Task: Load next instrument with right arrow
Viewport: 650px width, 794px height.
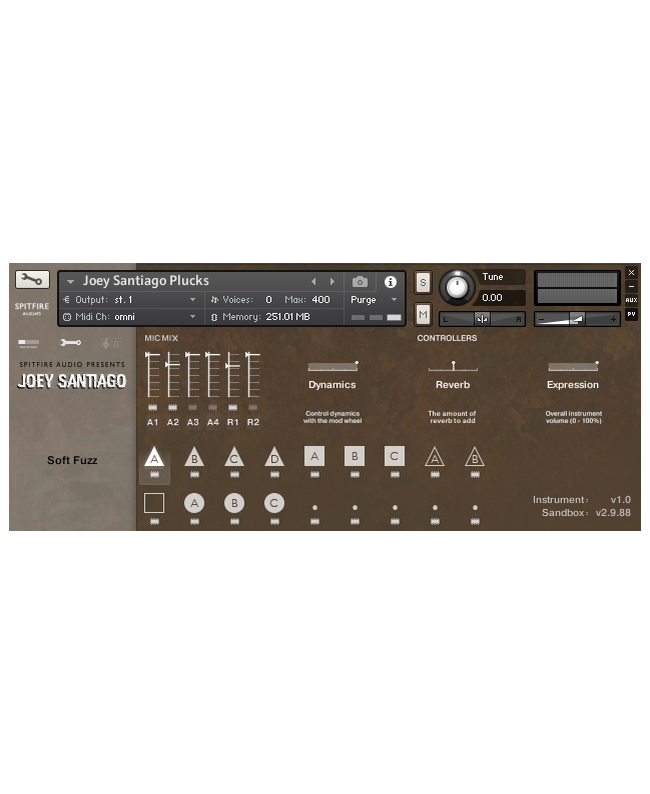Action: click(x=332, y=282)
